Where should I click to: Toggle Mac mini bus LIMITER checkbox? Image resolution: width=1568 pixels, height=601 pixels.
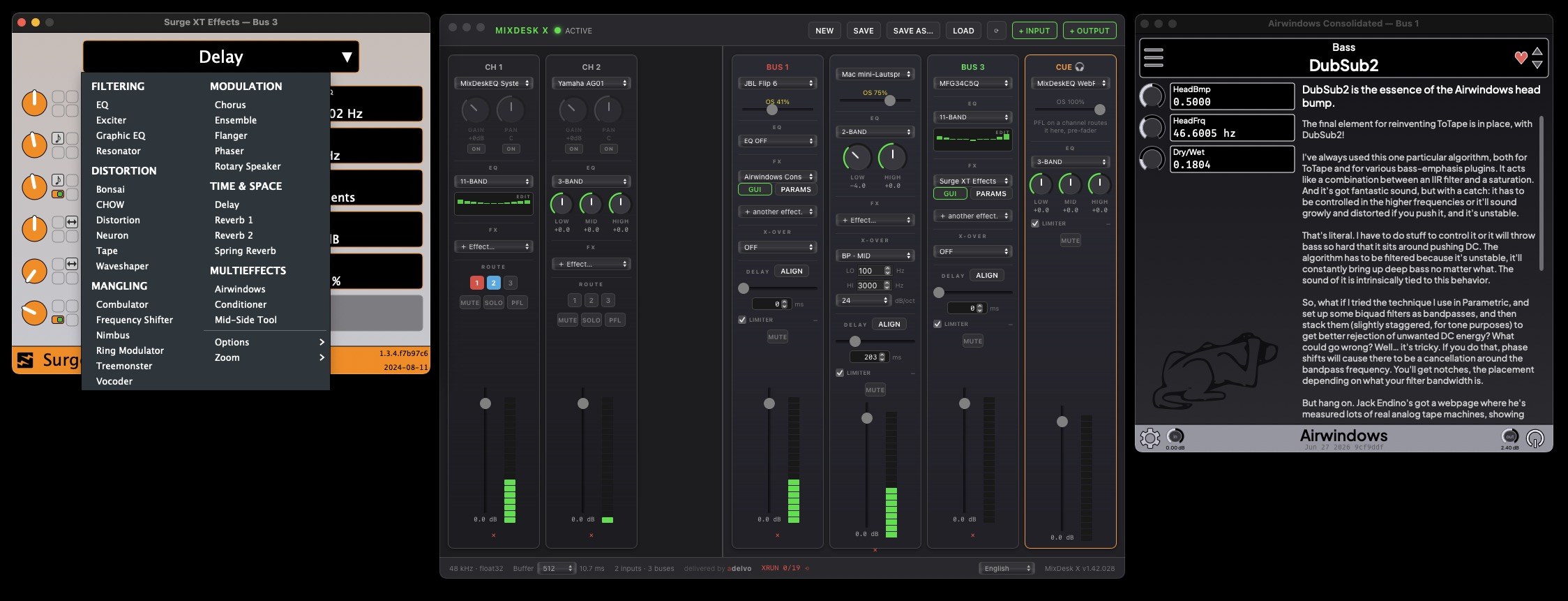(840, 373)
